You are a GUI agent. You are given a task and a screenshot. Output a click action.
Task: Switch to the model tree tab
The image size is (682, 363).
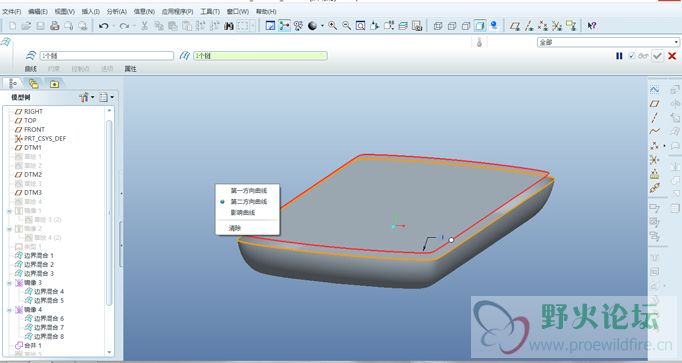tap(13, 83)
